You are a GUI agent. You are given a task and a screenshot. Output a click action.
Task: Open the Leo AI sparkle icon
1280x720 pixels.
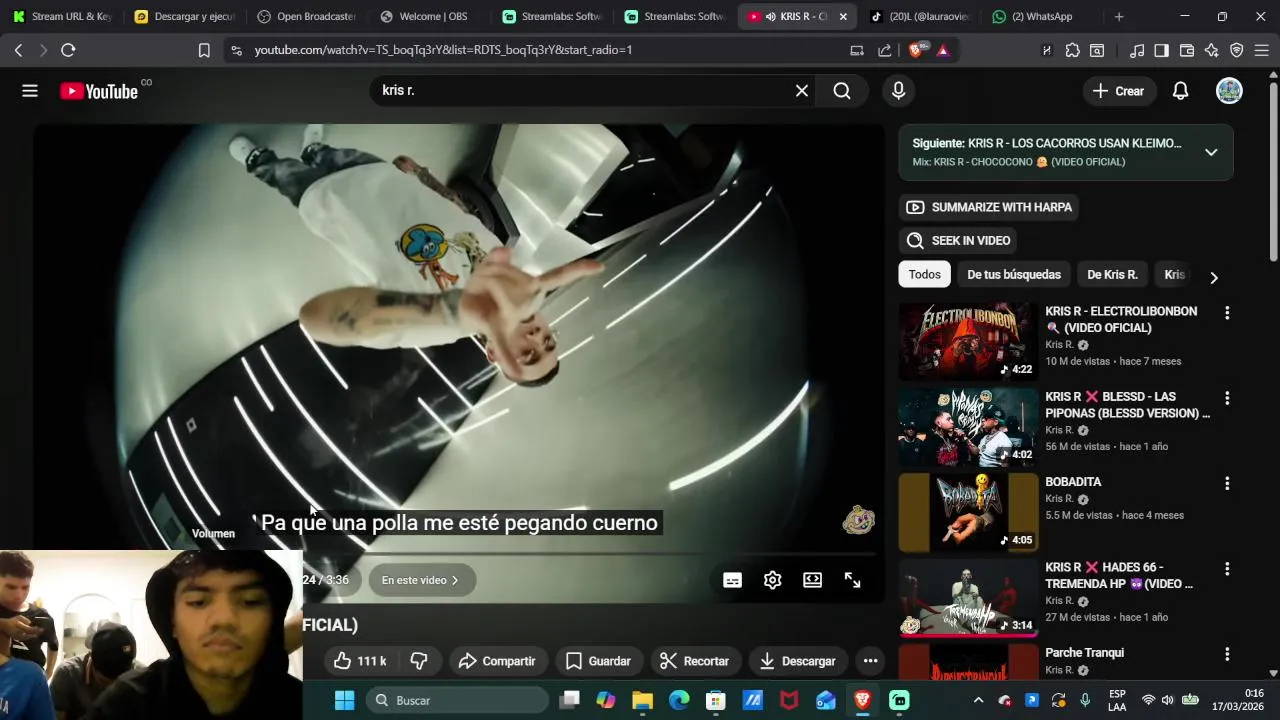tap(1212, 50)
